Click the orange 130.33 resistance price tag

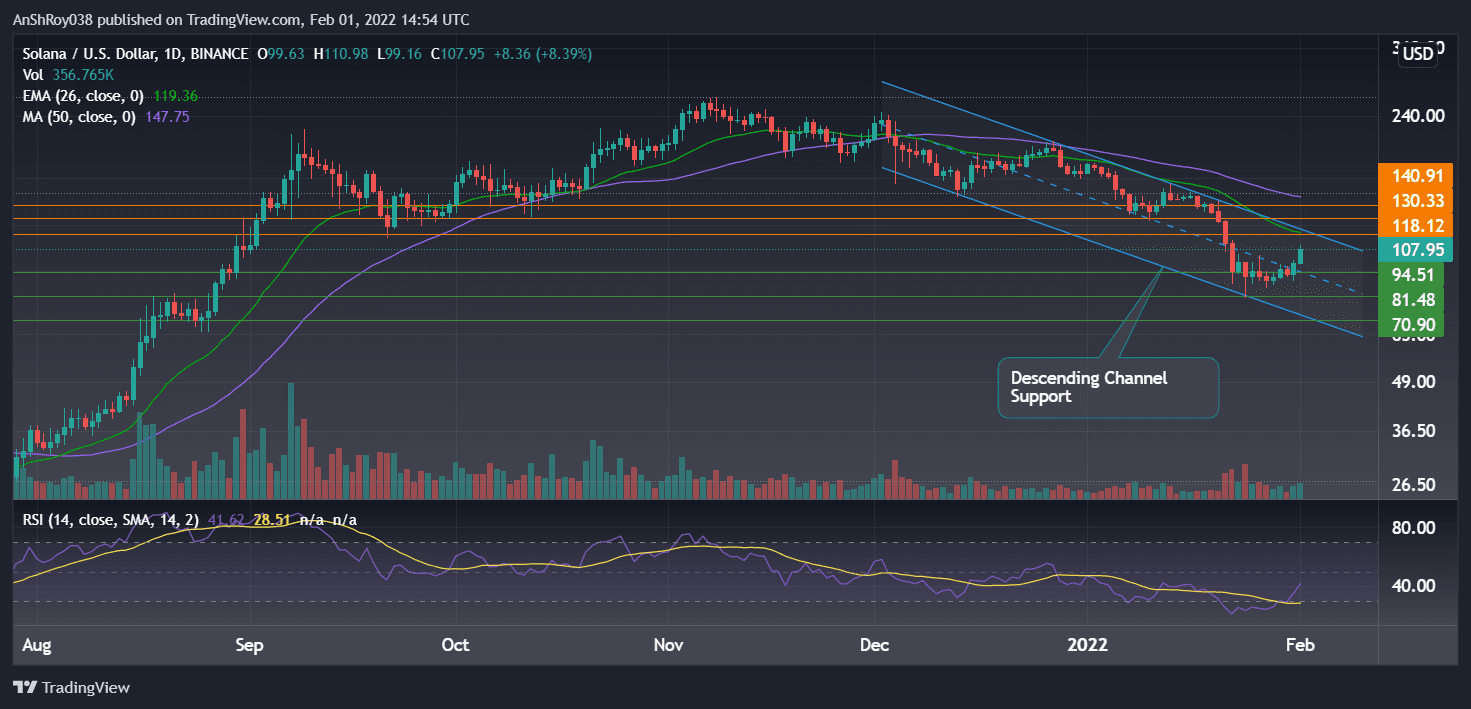click(x=1411, y=201)
